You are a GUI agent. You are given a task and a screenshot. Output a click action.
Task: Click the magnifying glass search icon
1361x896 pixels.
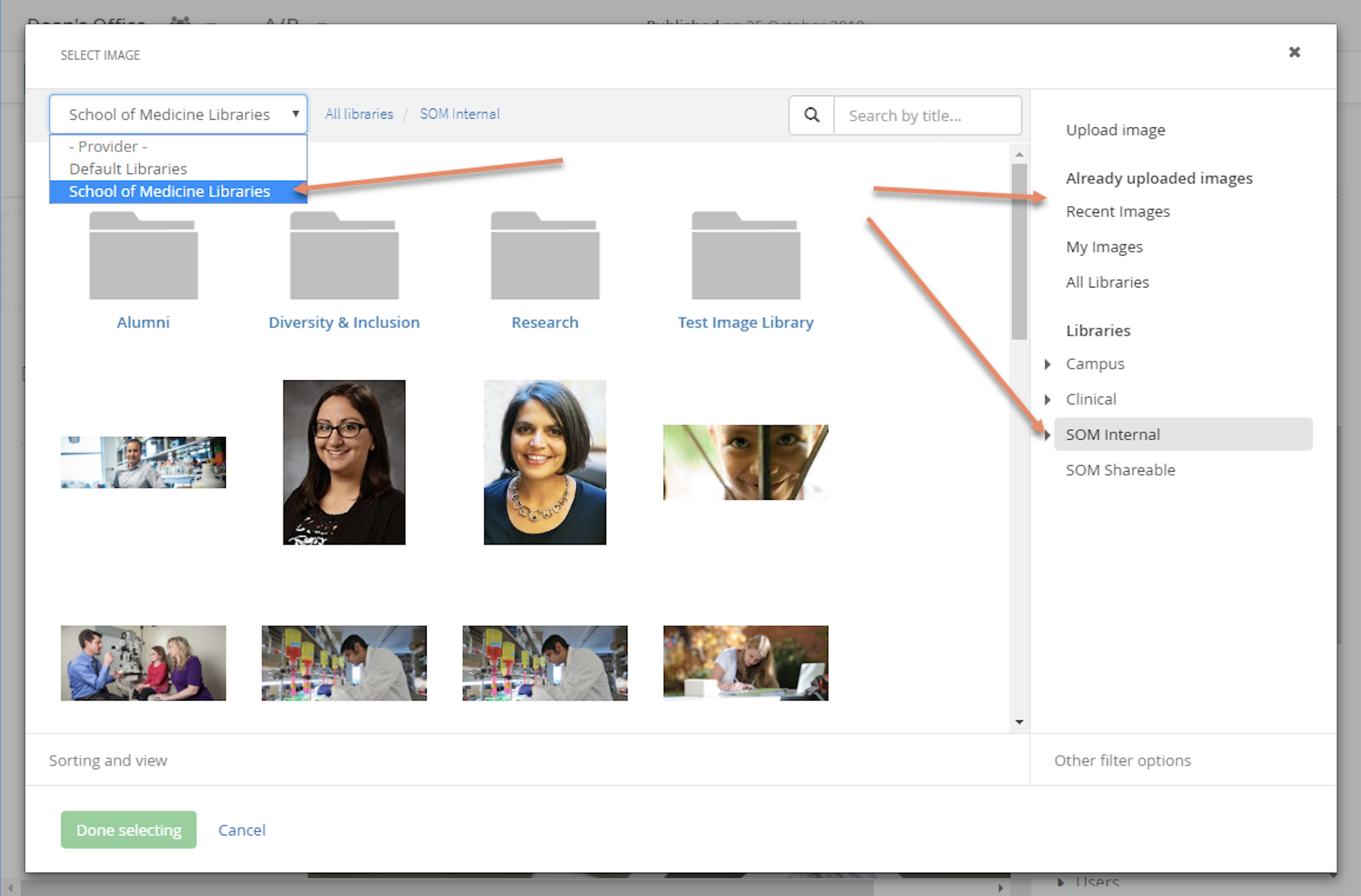(x=811, y=115)
